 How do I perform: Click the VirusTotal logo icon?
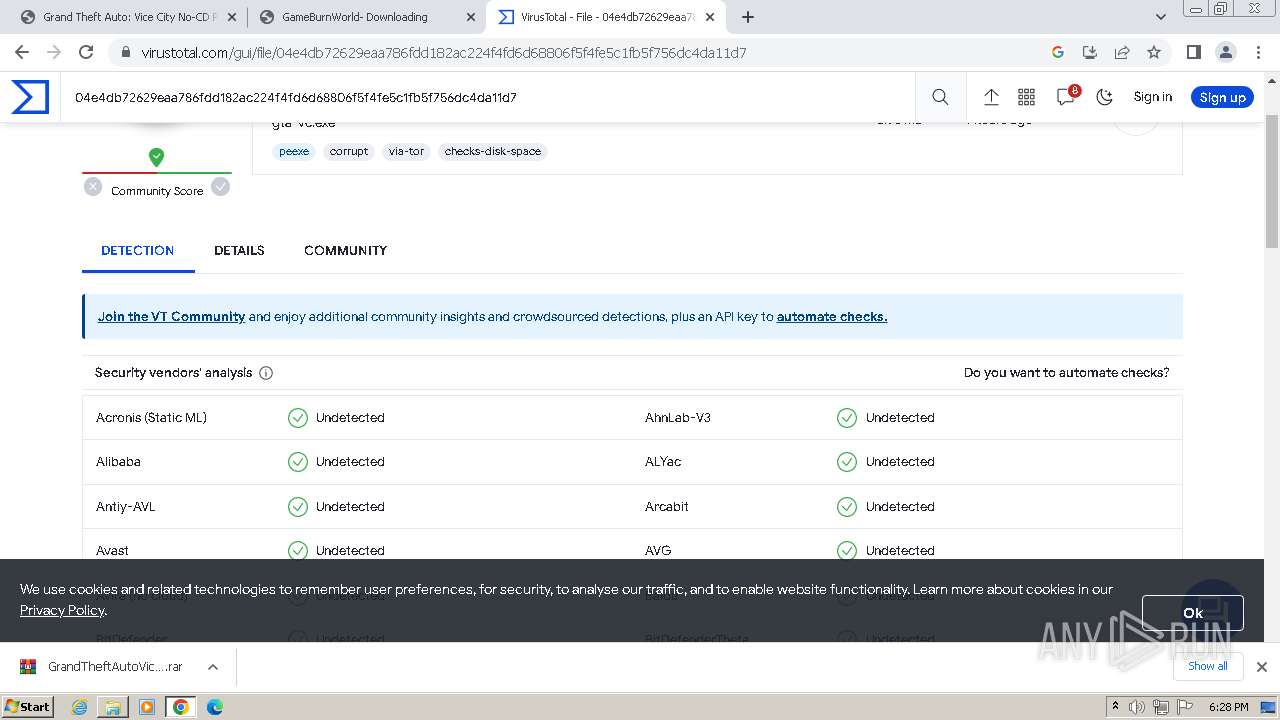pyautogui.click(x=30, y=97)
